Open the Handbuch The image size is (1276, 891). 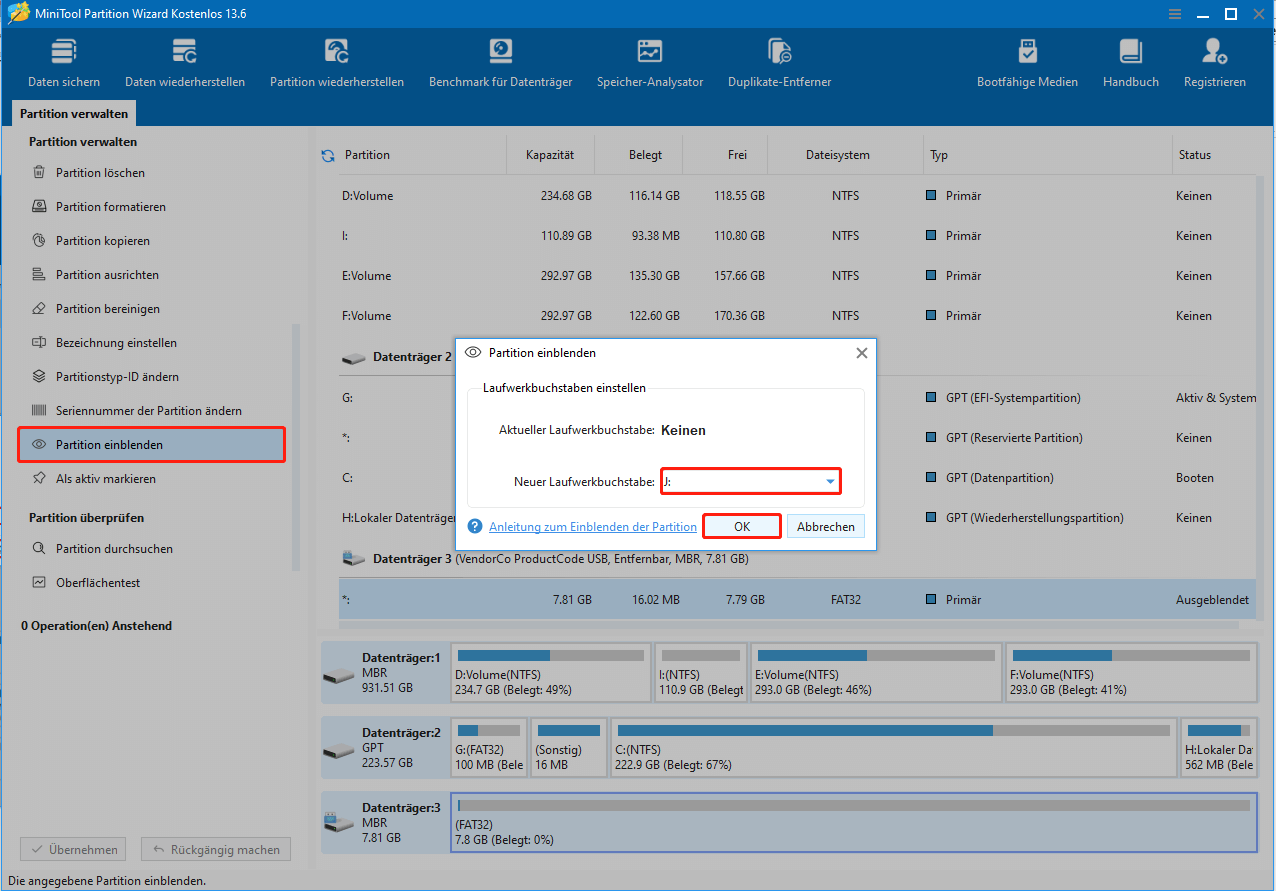pos(1130,60)
